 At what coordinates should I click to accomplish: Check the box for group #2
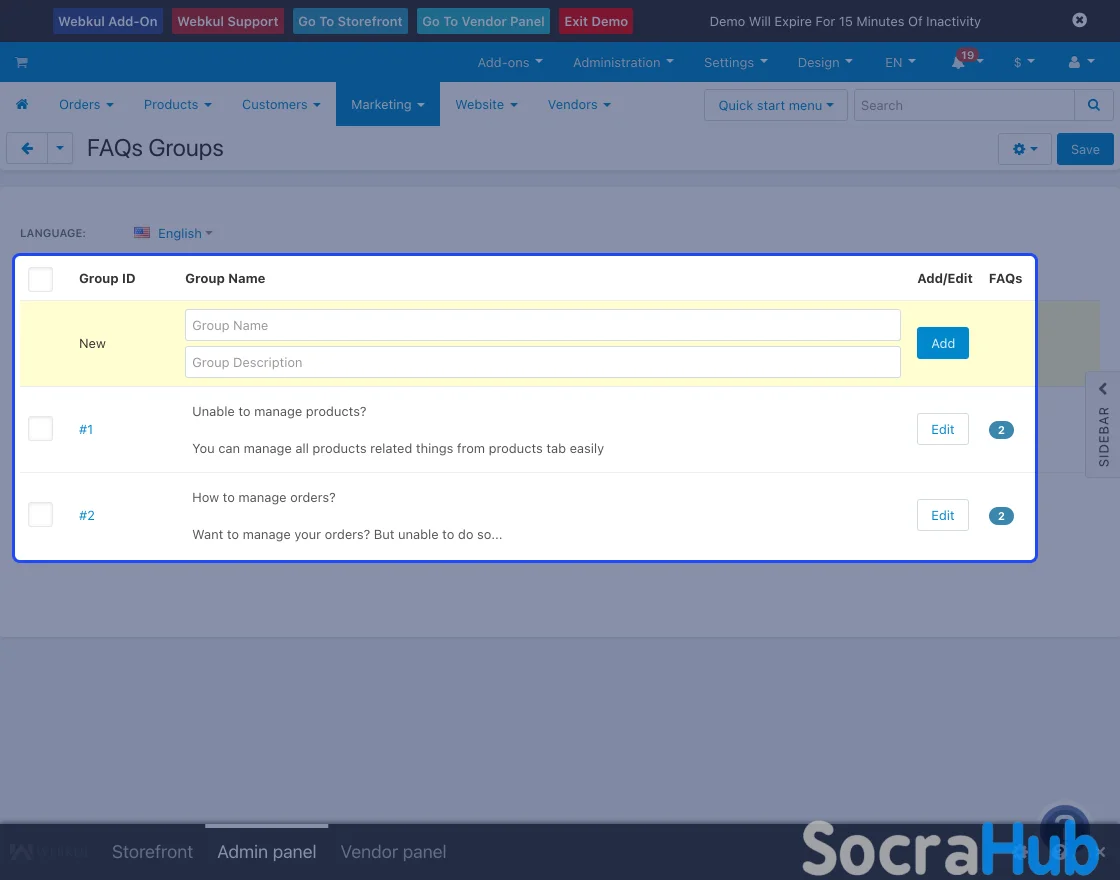[41, 515]
